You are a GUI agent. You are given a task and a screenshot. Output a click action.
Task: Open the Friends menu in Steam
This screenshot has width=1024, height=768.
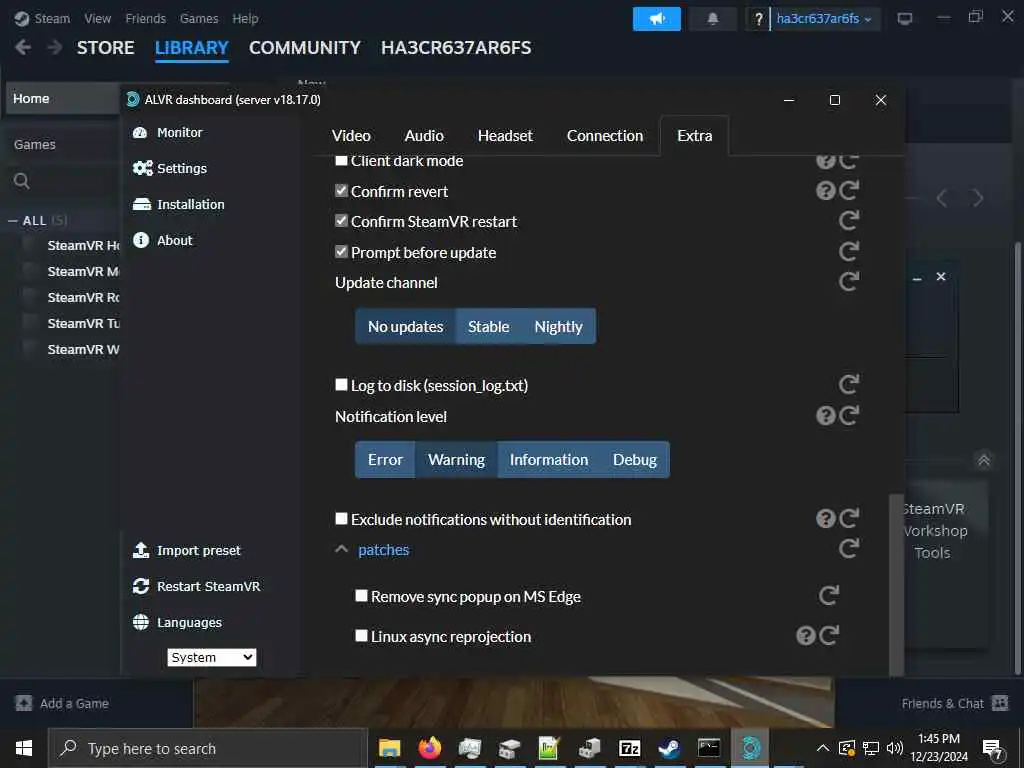pyautogui.click(x=145, y=18)
